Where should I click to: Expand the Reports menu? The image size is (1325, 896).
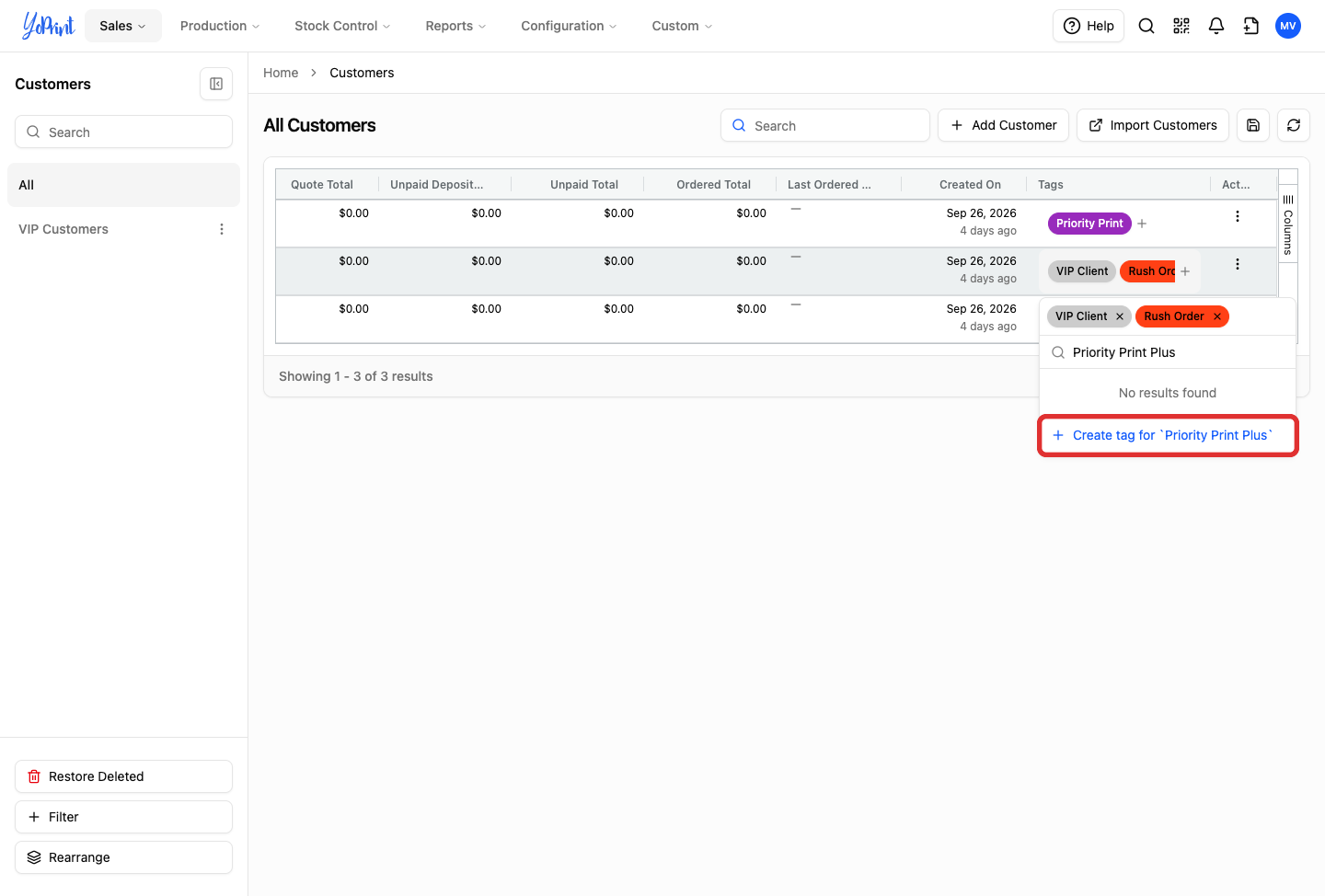(455, 26)
